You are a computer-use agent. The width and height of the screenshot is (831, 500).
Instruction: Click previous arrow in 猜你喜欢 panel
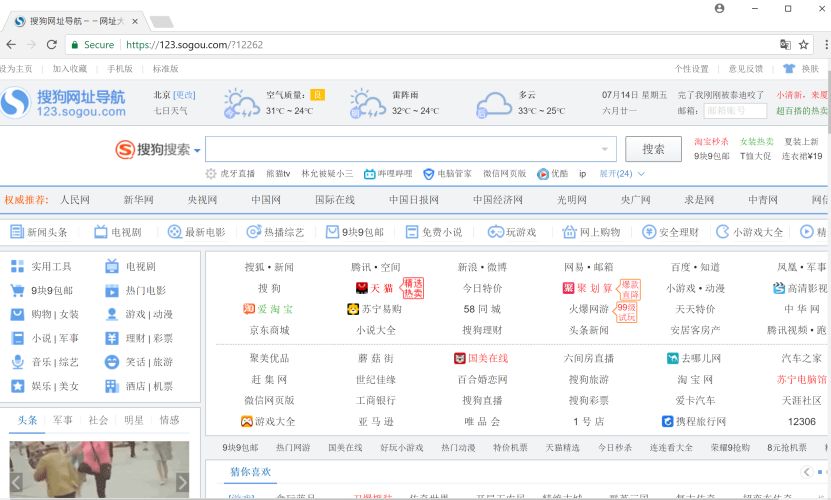[x=807, y=471]
